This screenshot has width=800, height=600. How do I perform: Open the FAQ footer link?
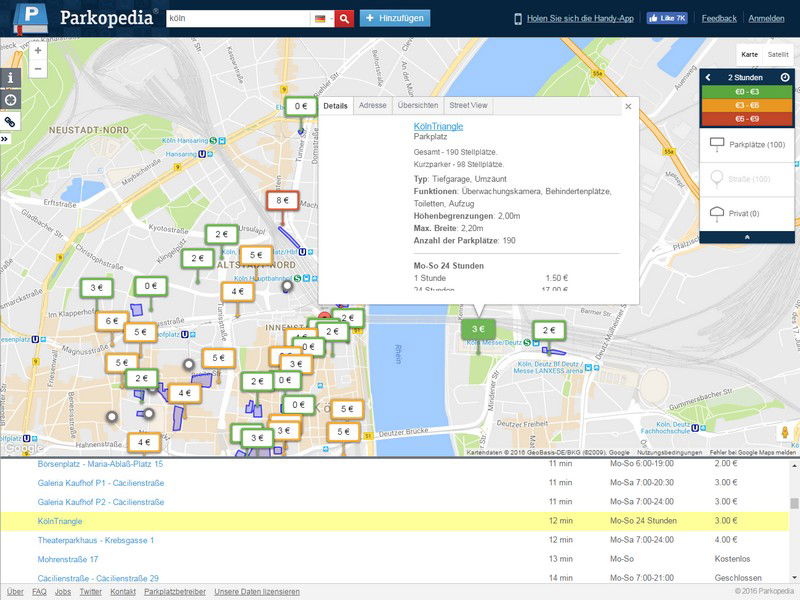coord(39,592)
